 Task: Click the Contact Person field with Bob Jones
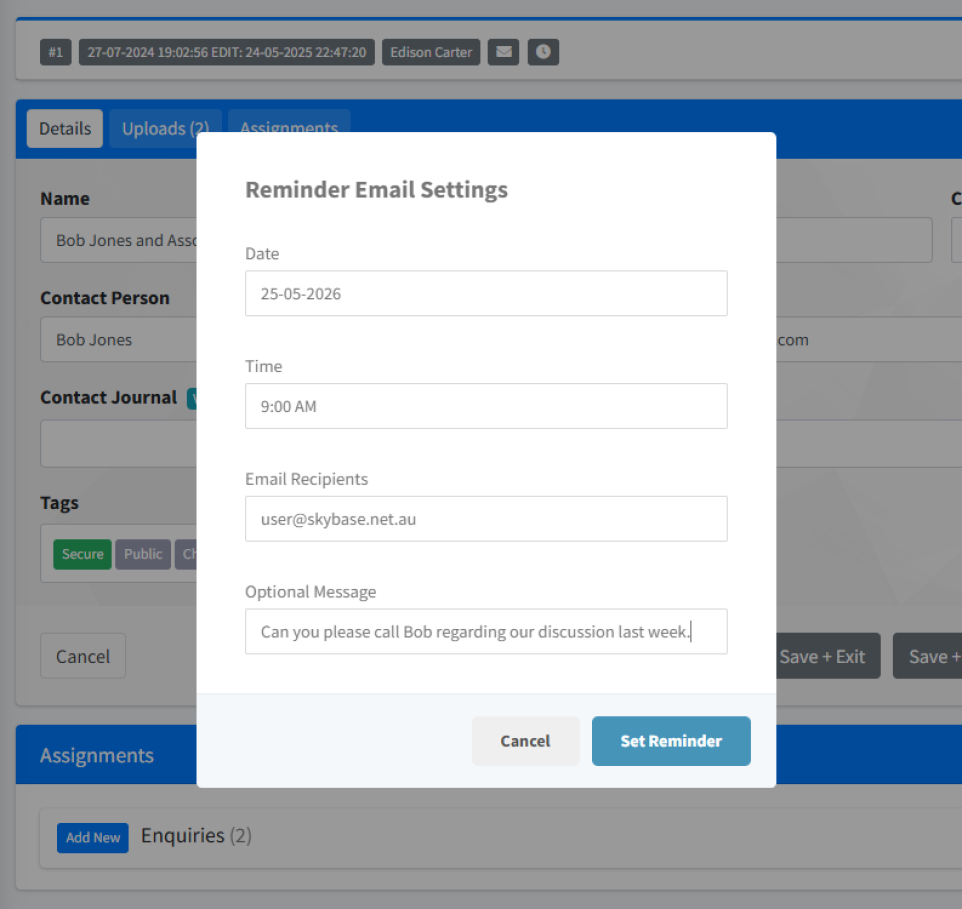click(120, 340)
